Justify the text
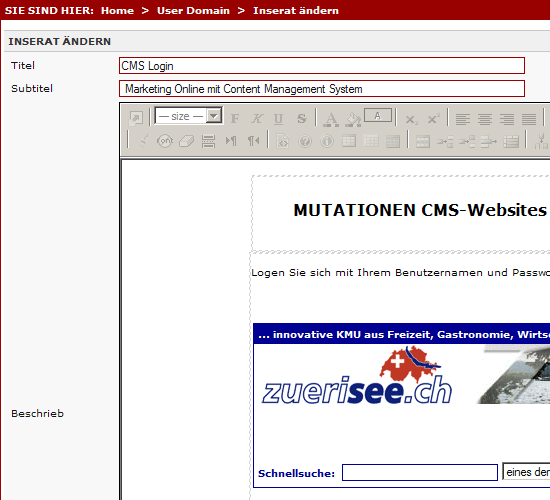The image size is (550, 500). point(529,119)
